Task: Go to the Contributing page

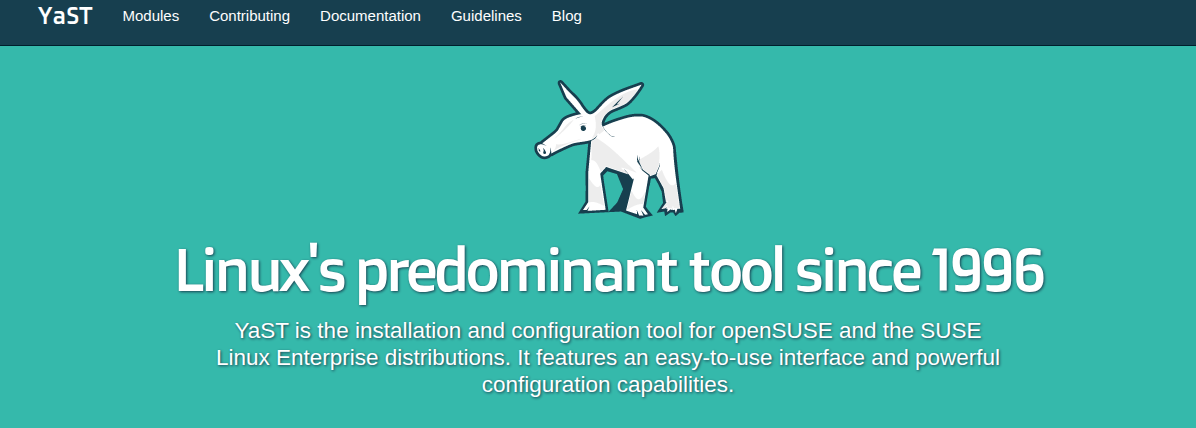Action: click(x=249, y=16)
